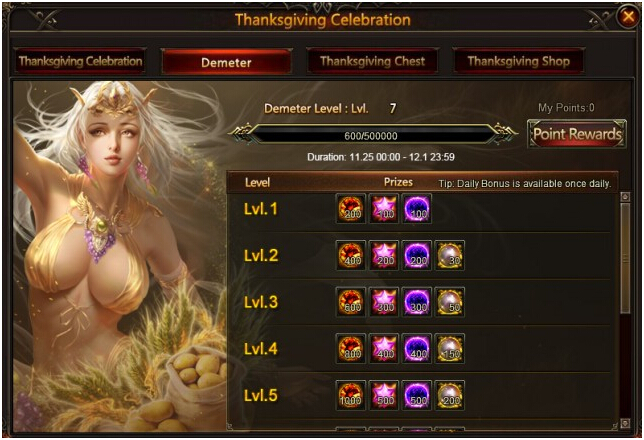Close the Thanksgiving Celebration window
The height and width of the screenshot is (440, 644).
click(x=628, y=16)
